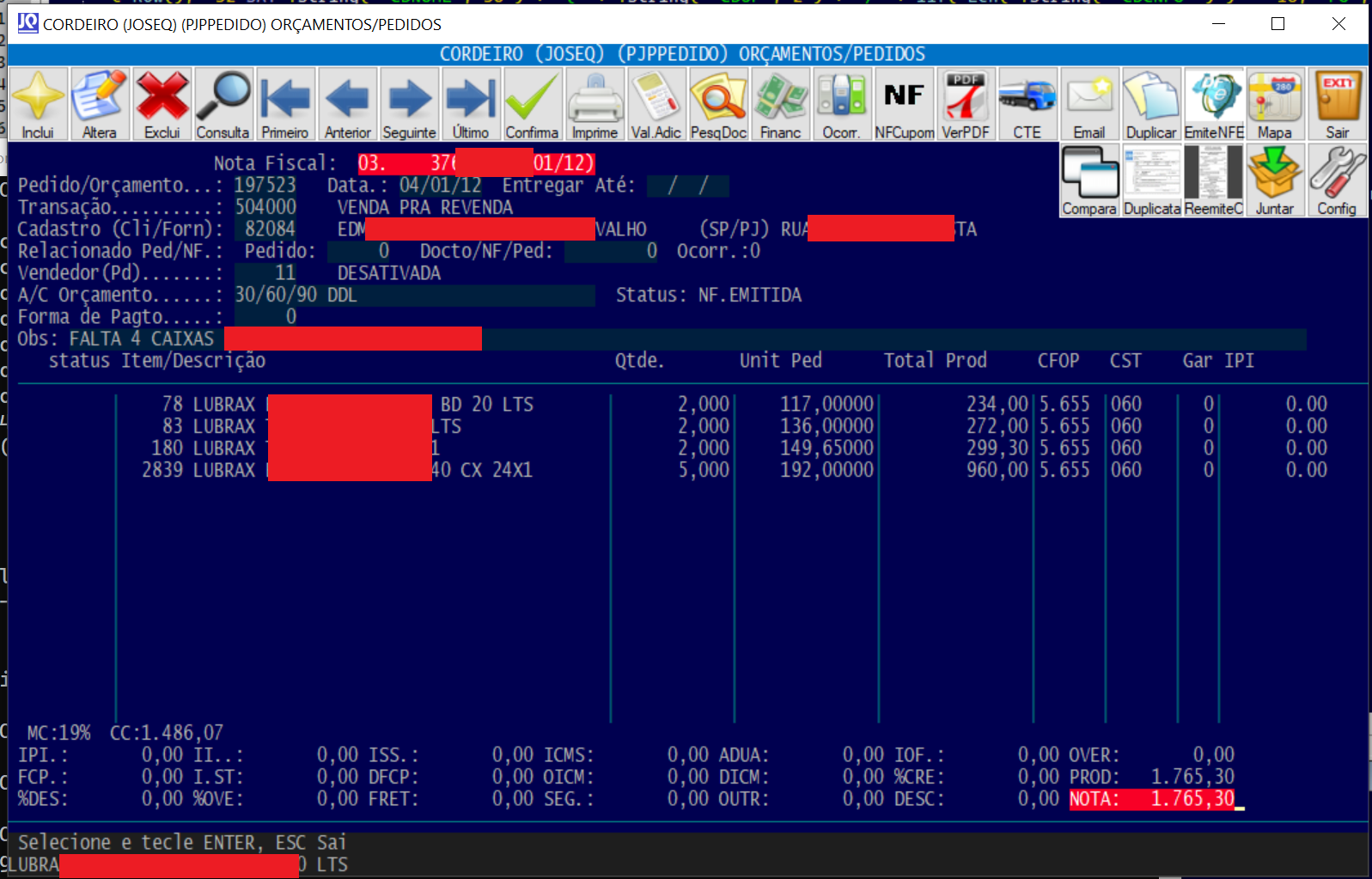Click the Vendedor code 11 field

[265, 273]
